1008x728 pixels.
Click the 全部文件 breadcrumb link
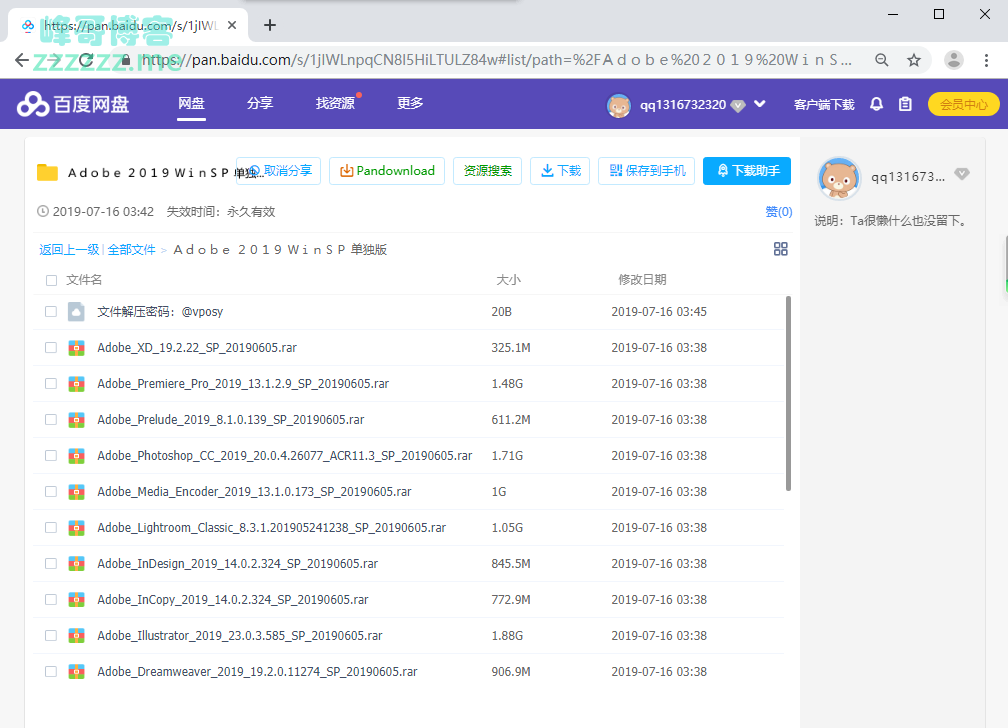[x=132, y=250]
